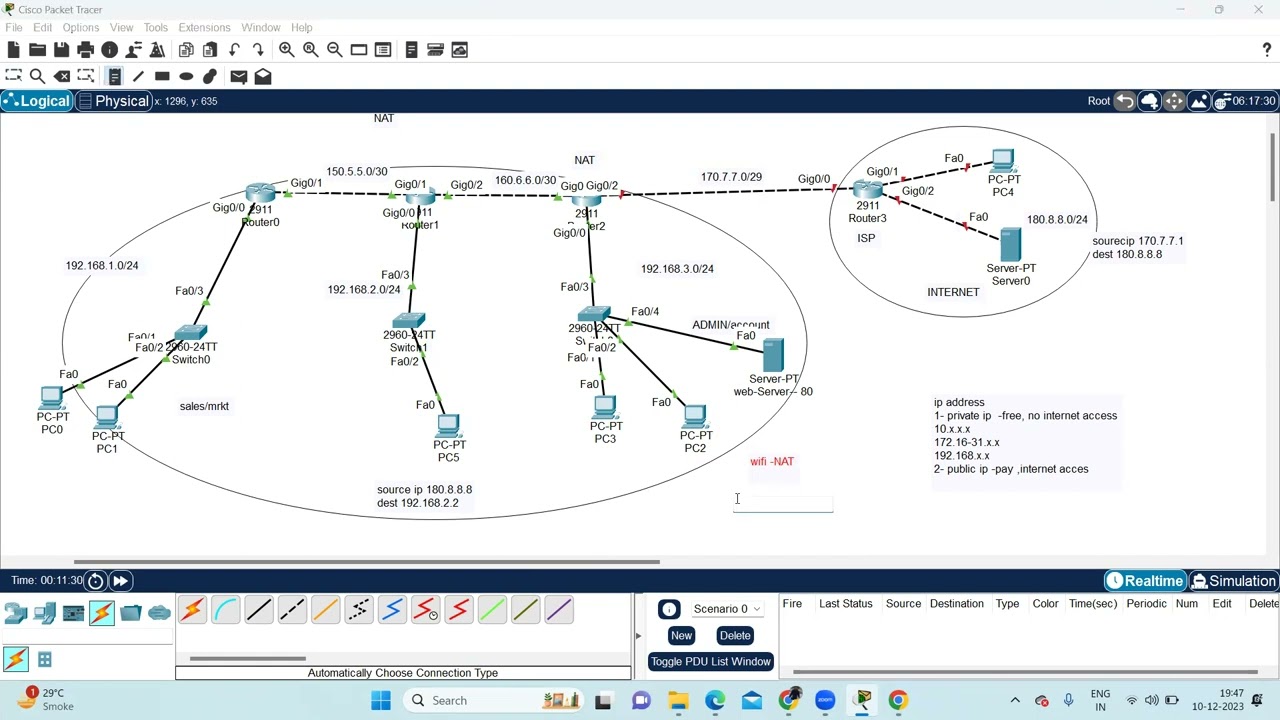Select the End Devices category
Image resolution: width=1280 pixels, height=720 pixels.
[x=44, y=613]
